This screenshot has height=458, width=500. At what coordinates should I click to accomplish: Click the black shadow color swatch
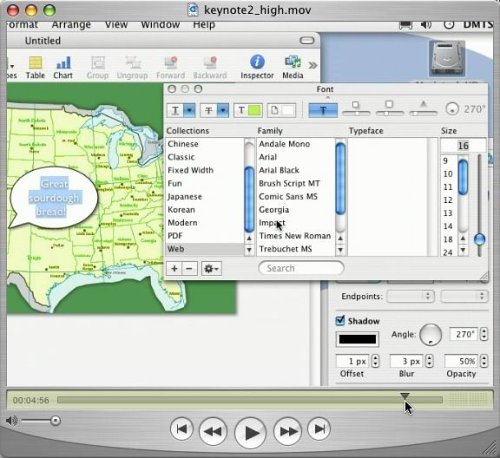[x=357, y=339]
